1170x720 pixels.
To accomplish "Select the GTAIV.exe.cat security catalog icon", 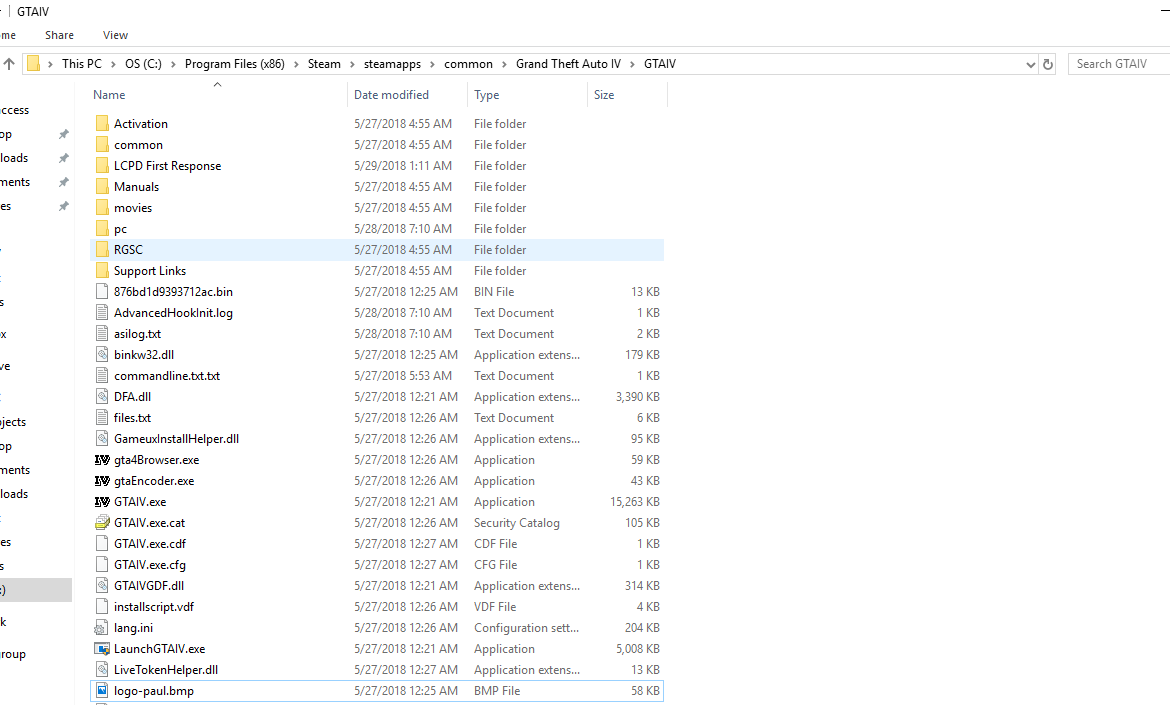I will tap(102, 522).
